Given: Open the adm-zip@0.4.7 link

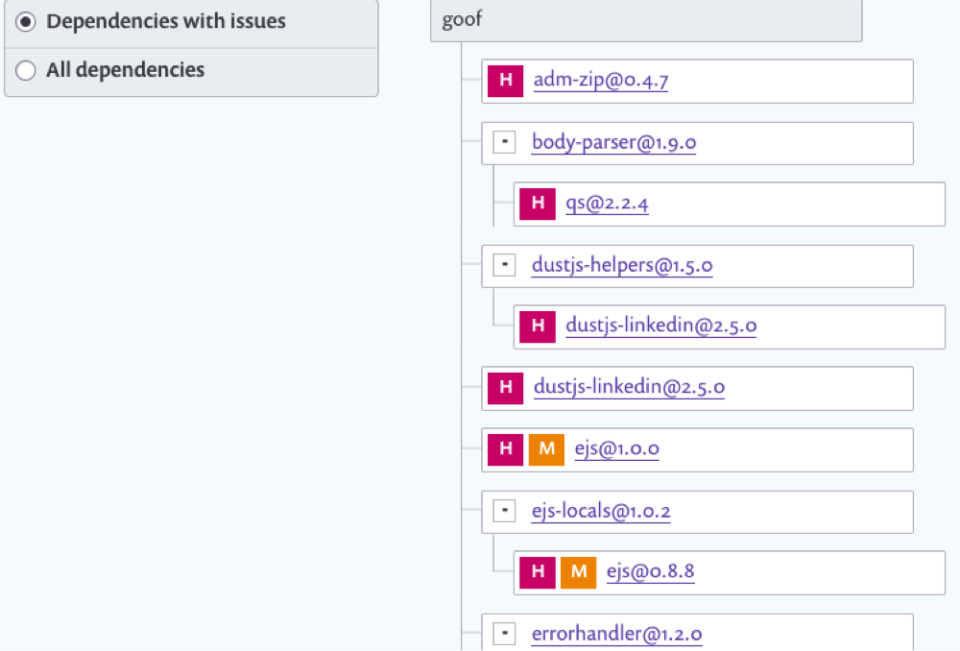Looking at the screenshot, I should (601, 80).
